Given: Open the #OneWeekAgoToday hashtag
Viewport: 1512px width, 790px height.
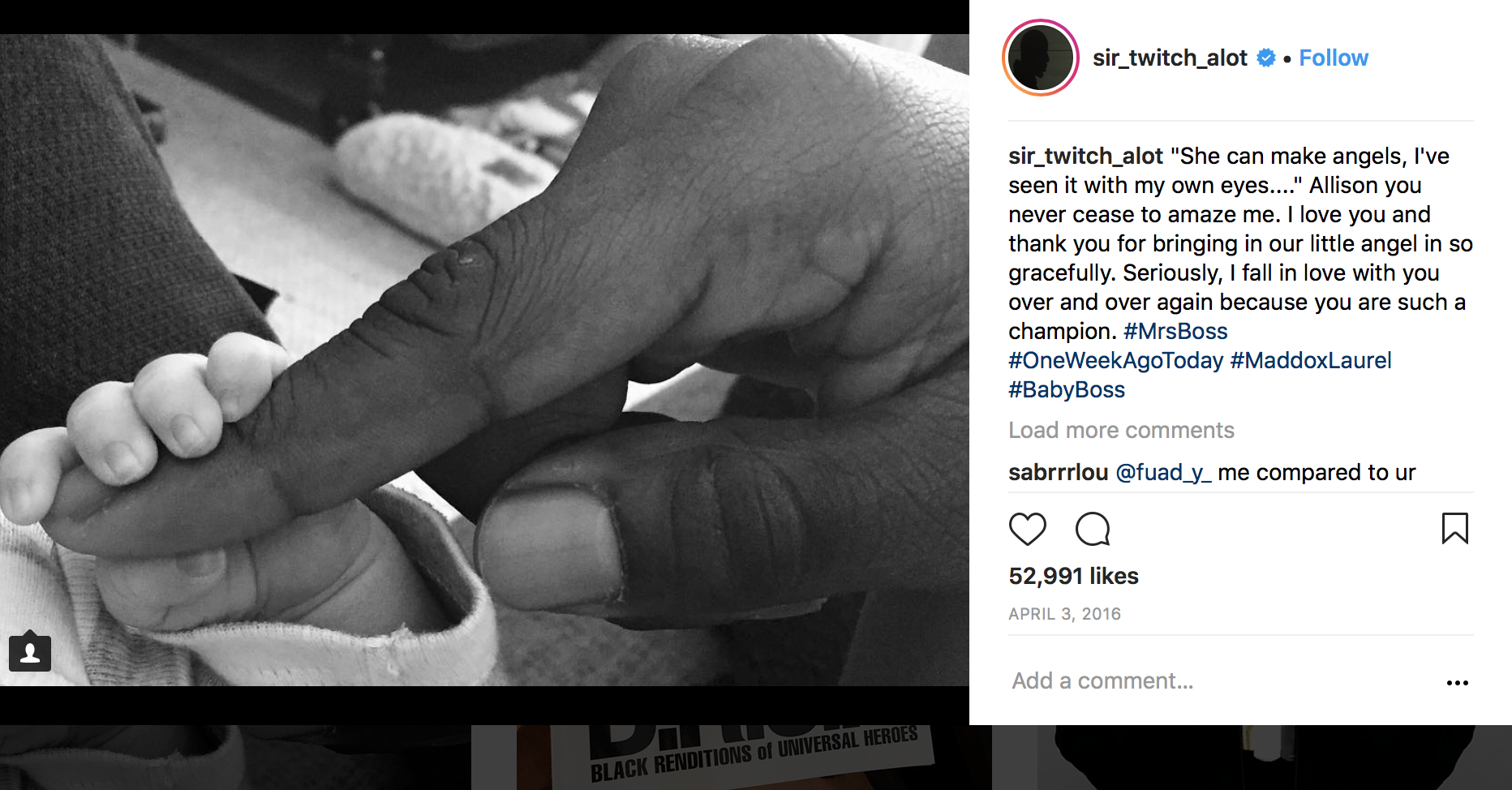Looking at the screenshot, I should [x=1115, y=360].
